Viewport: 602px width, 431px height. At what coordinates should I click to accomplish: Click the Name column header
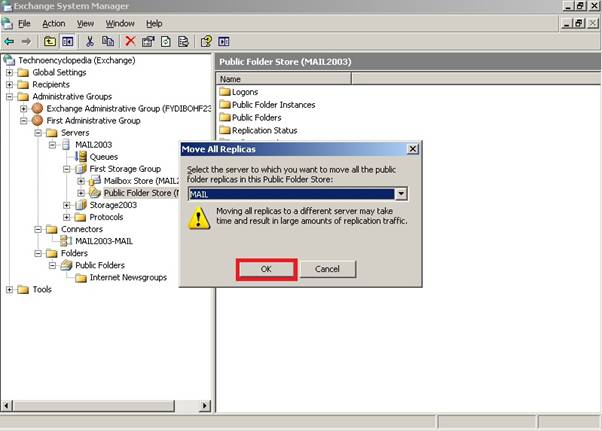point(231,79)
